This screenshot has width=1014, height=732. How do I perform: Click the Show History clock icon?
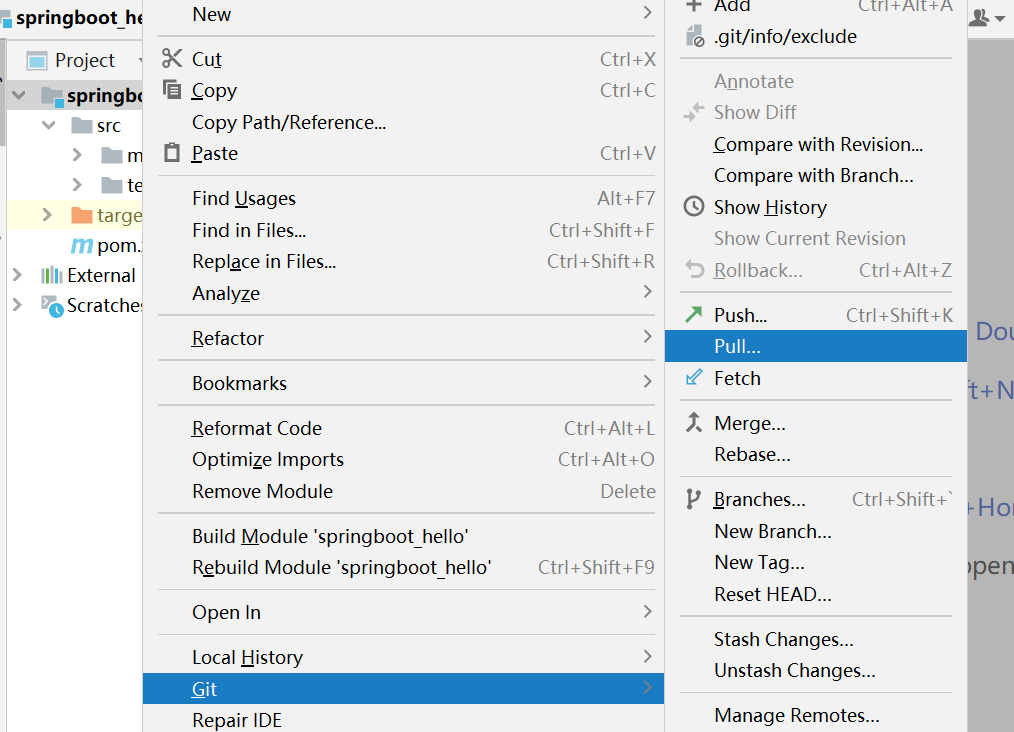[x=694, y=207]
